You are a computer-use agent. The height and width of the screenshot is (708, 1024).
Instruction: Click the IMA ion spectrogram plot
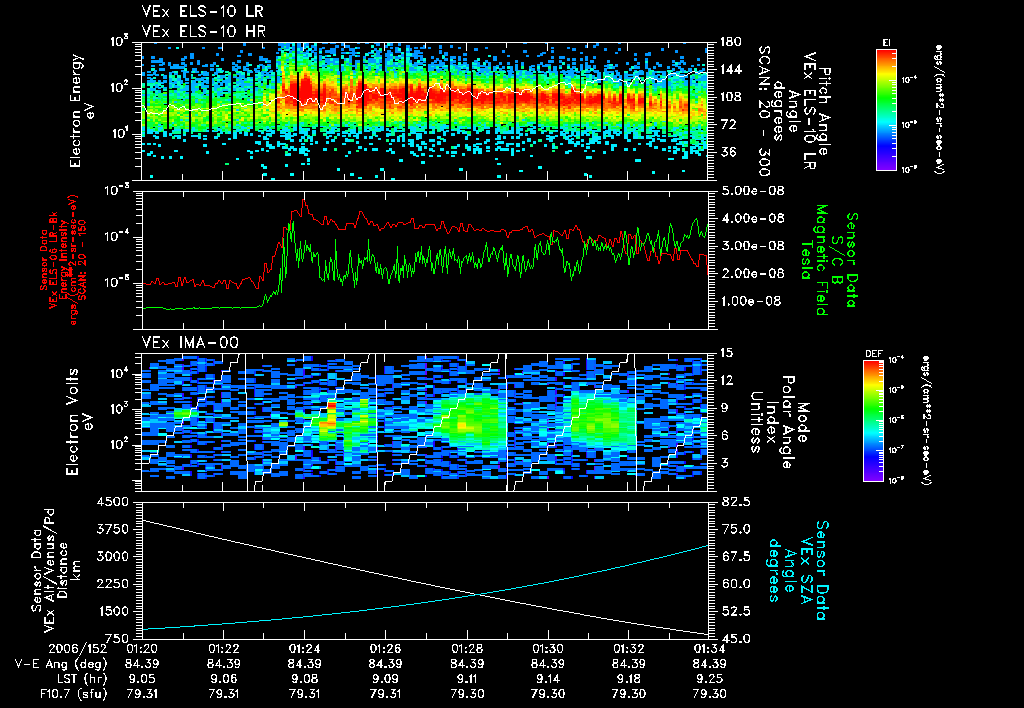pyautogui.click(x=424, y=422)
